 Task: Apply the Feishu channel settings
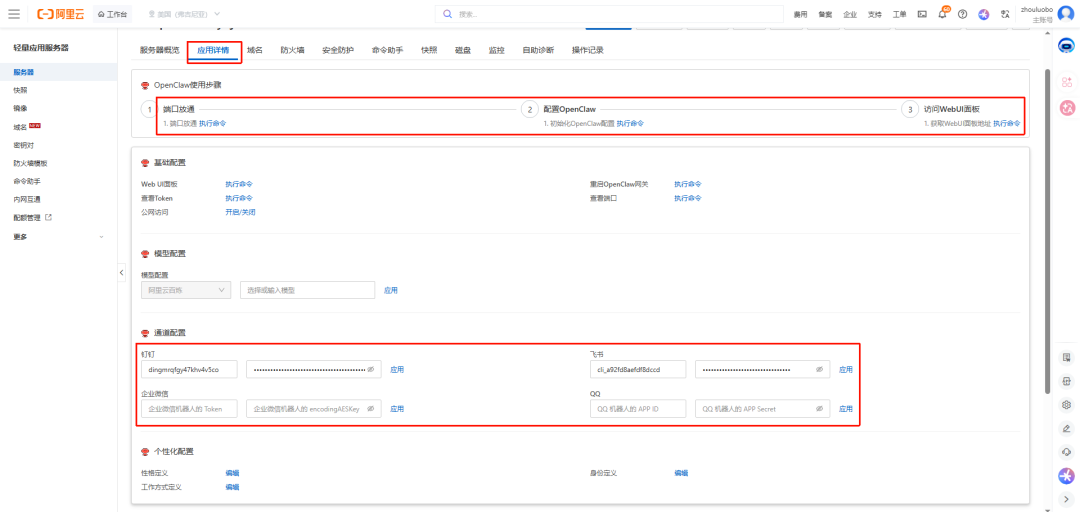tap(846, 369)
